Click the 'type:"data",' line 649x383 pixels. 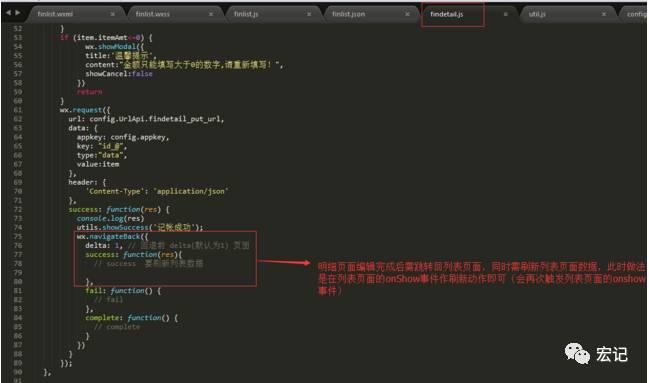[102, 155]
